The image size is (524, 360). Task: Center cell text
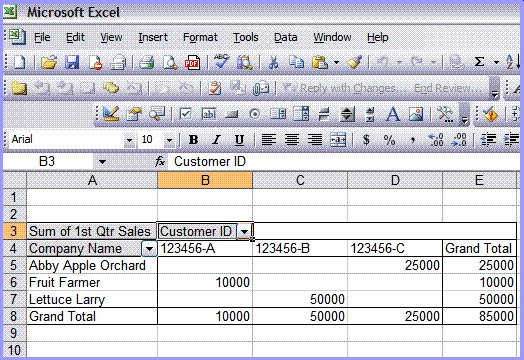(x=292, y=139)
